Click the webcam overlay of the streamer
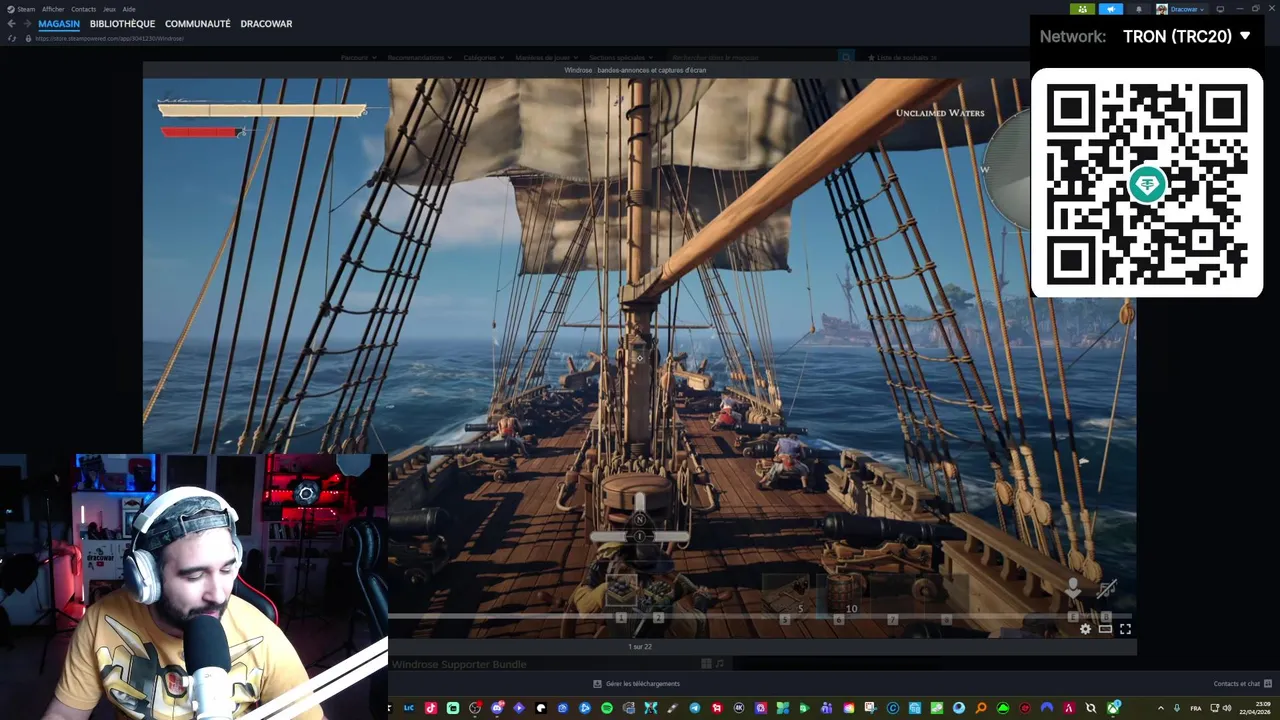The width and height of the screenshot is (1280, 720). (x=194, y=587)
